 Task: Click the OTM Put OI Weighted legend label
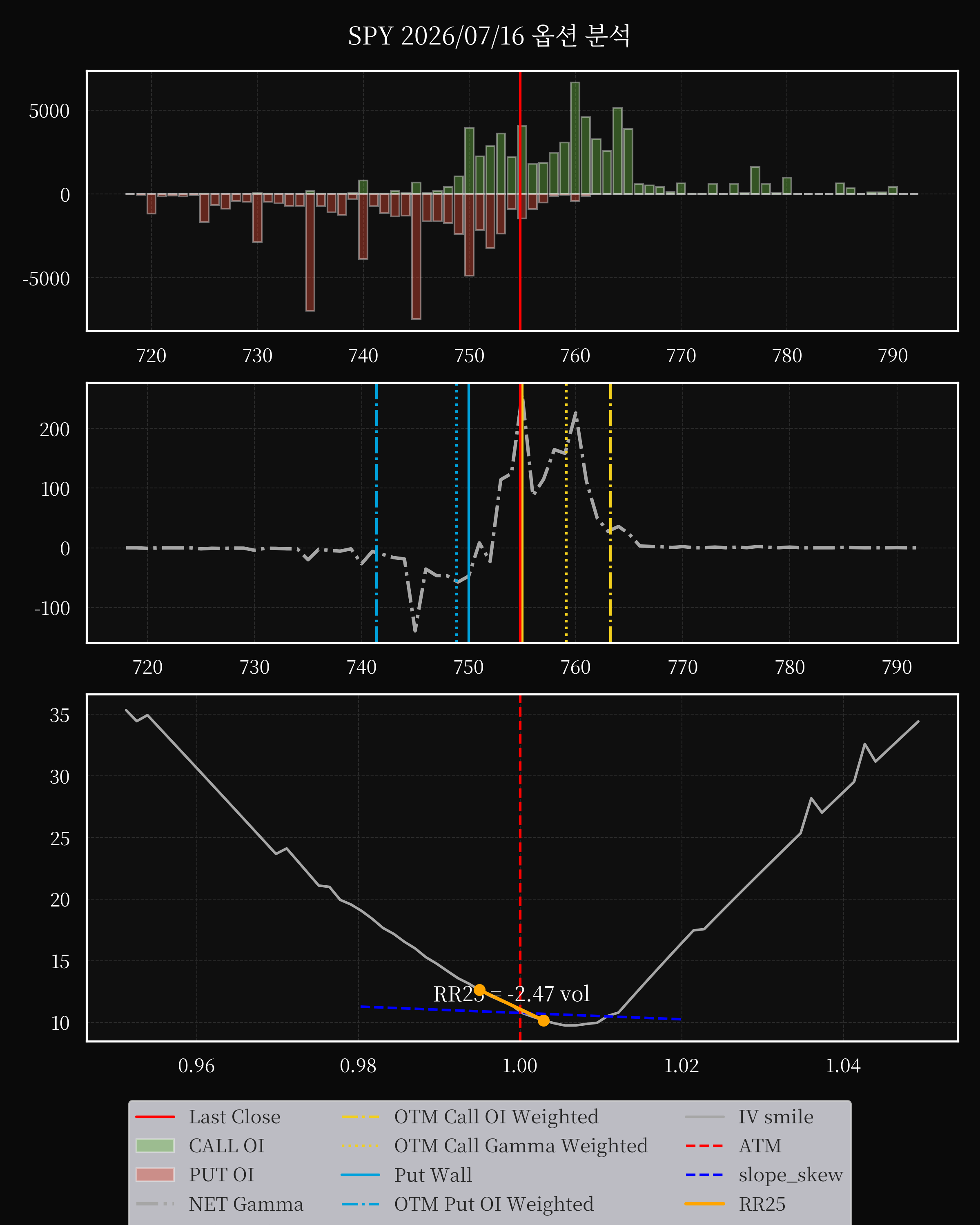494,1204
